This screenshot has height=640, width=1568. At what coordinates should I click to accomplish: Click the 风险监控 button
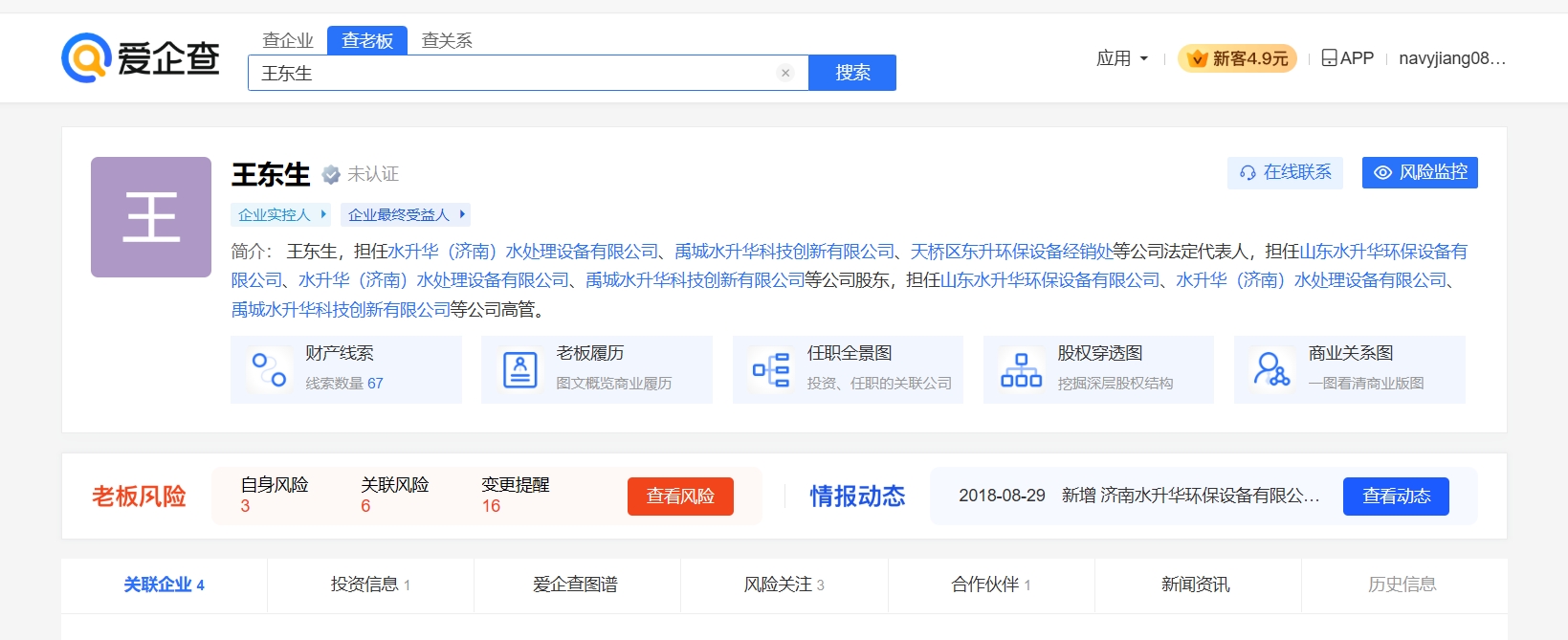1420,172
